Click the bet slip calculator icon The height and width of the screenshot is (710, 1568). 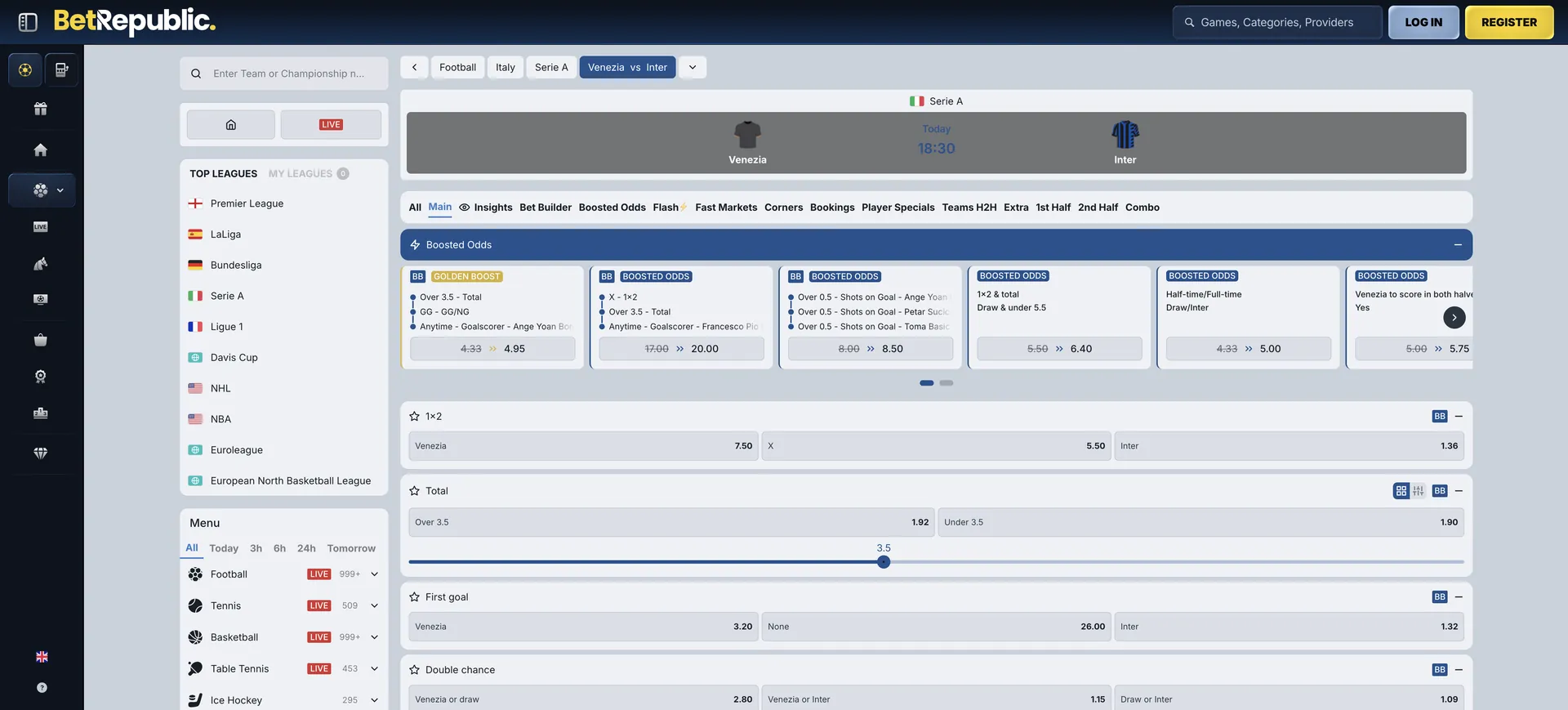tap(61, 70)
